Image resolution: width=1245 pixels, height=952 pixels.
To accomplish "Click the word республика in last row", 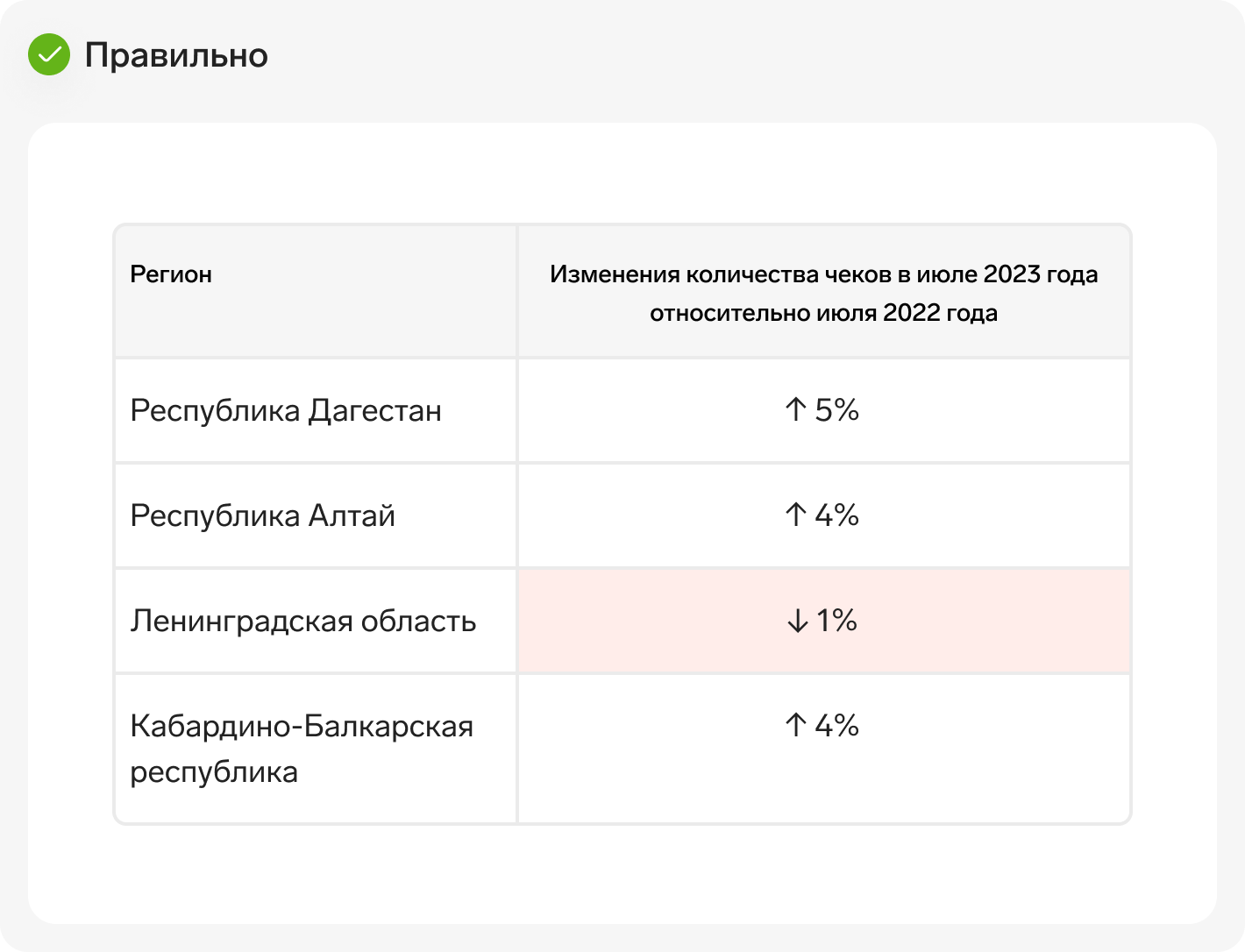I will tap(214, 772).
